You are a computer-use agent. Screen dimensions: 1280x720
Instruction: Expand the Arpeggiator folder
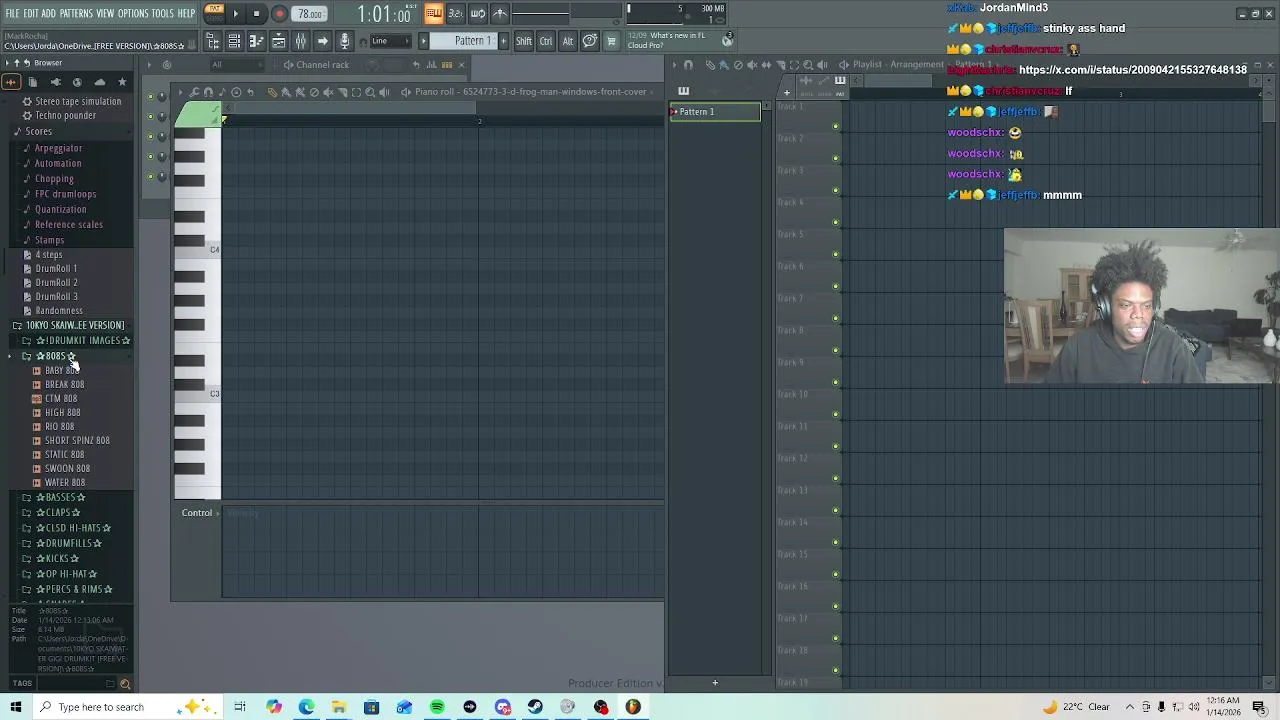pyautogui.click(x=58, y=148)
